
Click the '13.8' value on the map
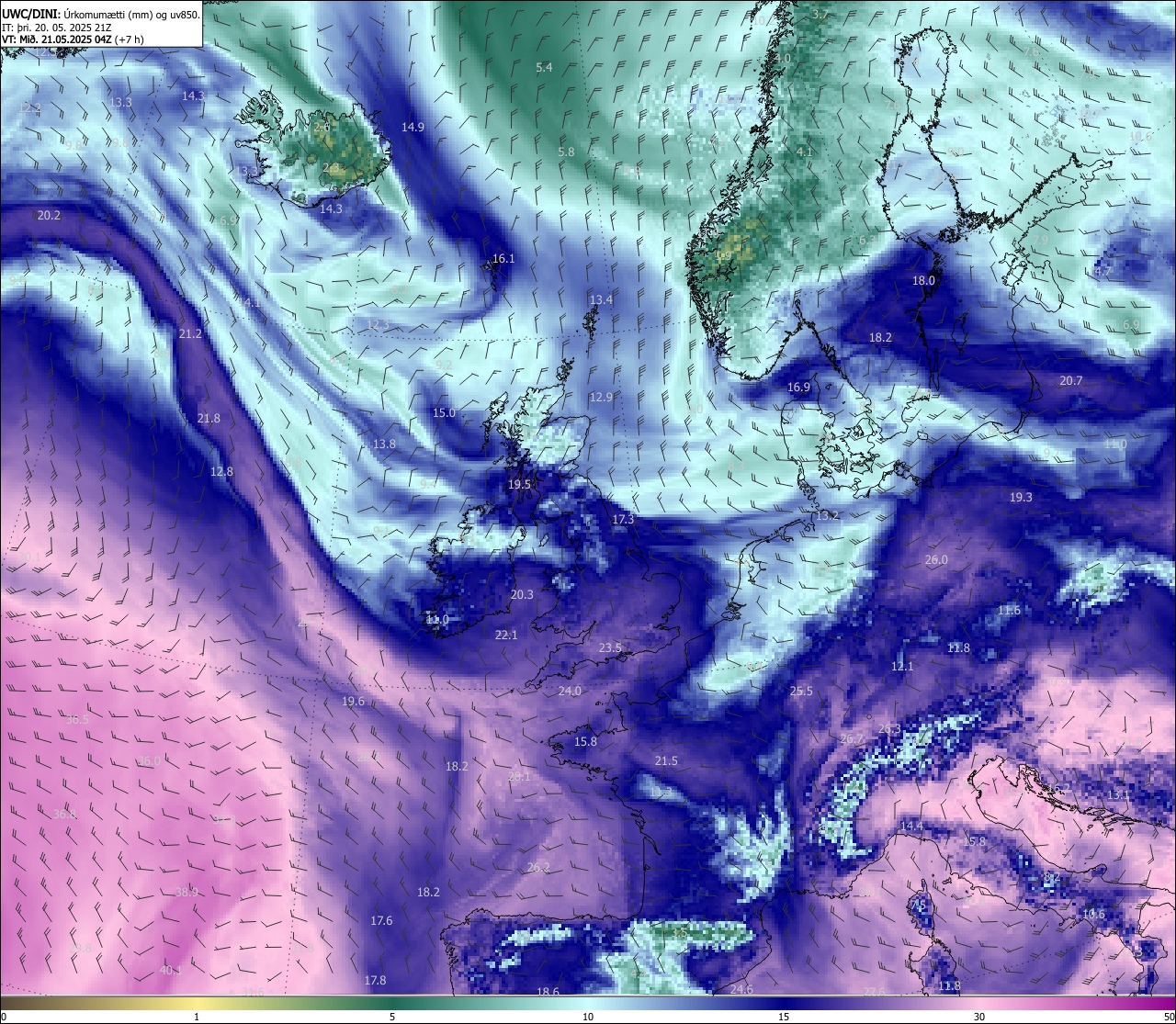(x=384, y=444)
